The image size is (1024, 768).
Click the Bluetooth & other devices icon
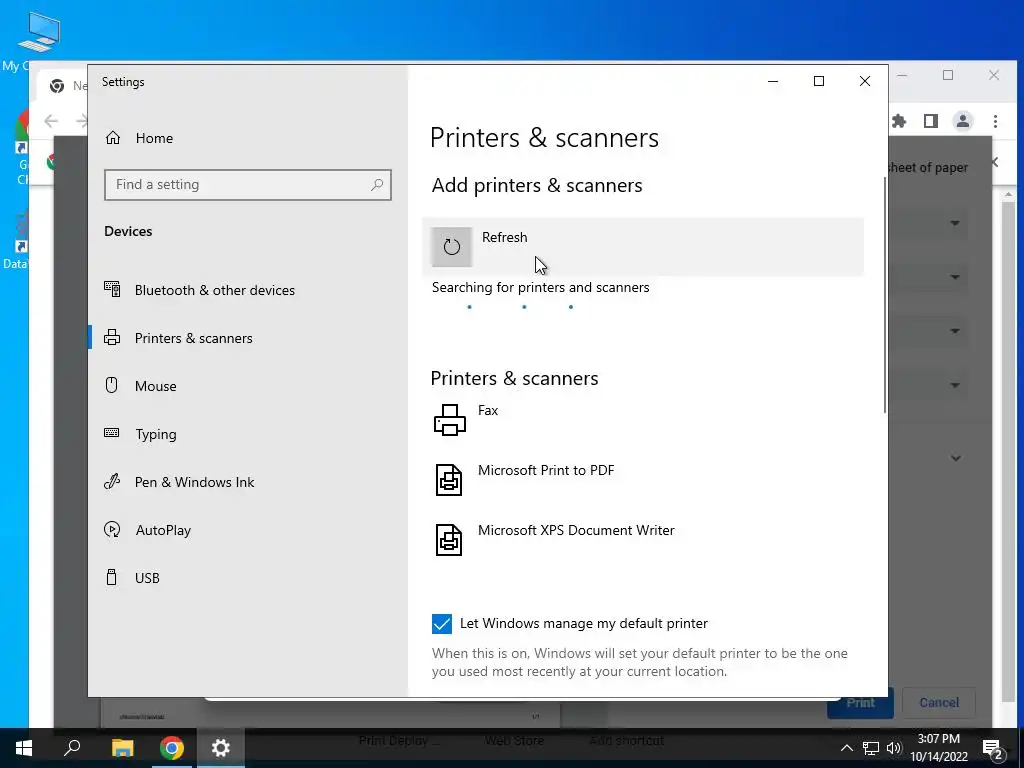coord(112,289)
